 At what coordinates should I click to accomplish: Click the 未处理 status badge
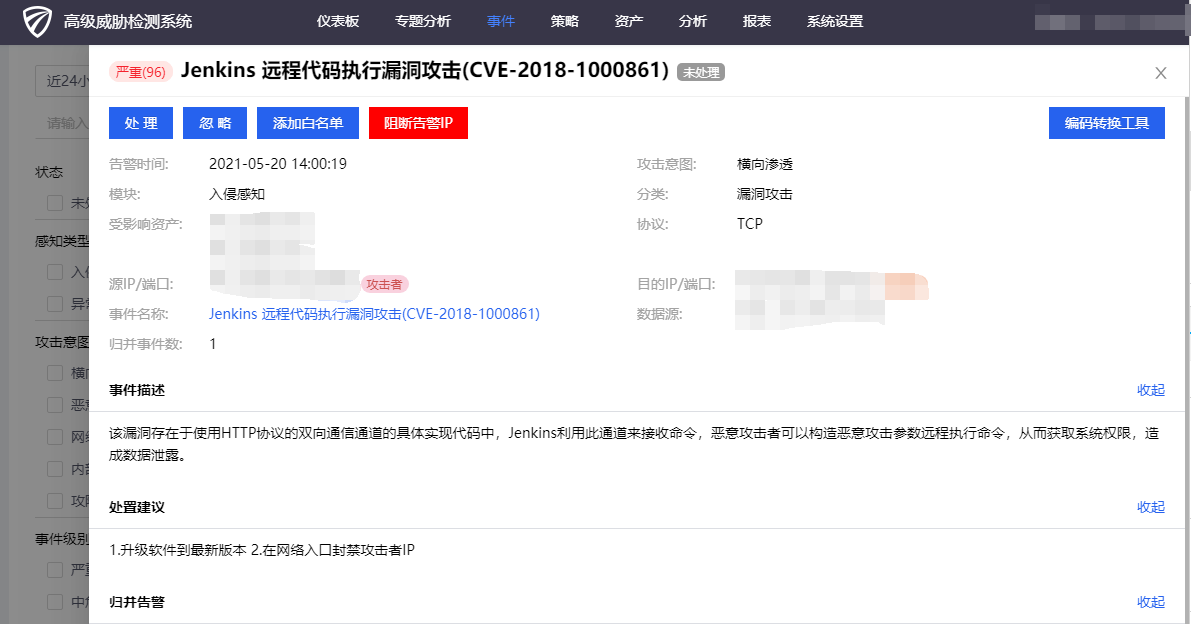point(701,73)
